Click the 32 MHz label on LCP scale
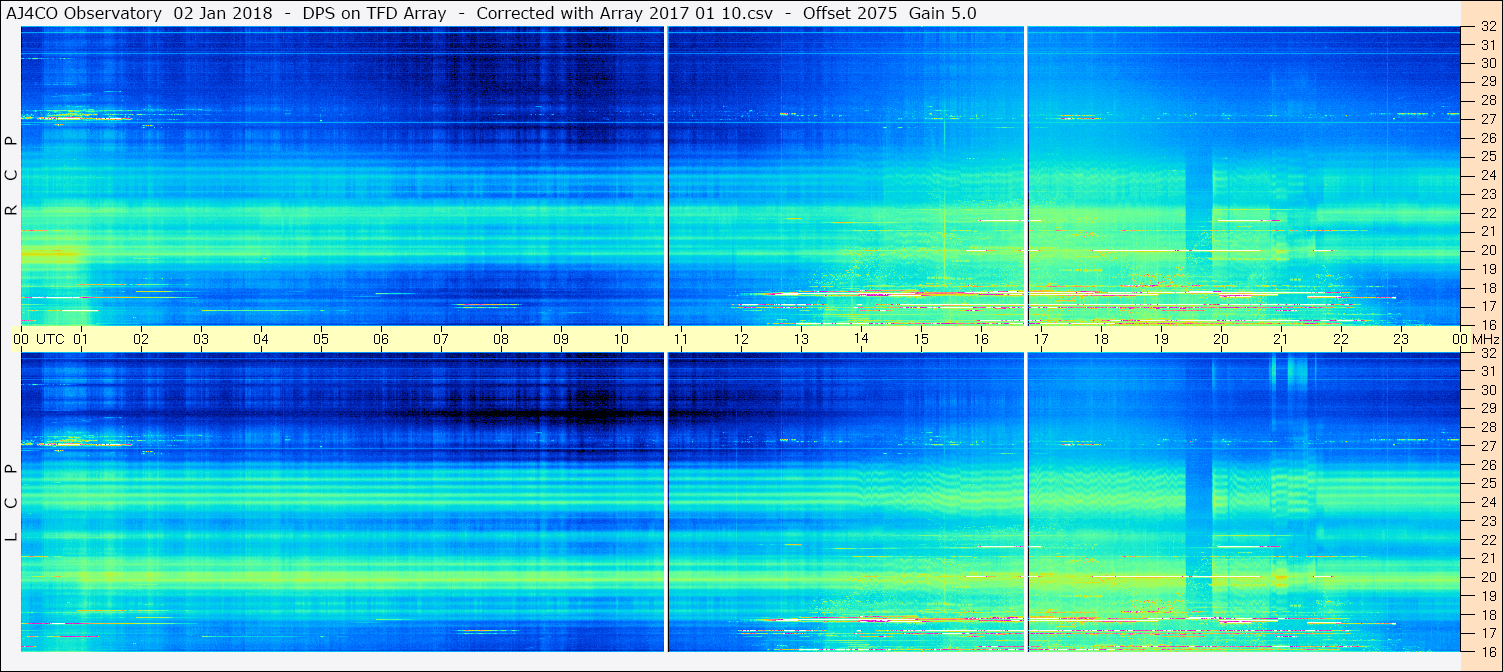1503x672 pixels. (1488, 353)
